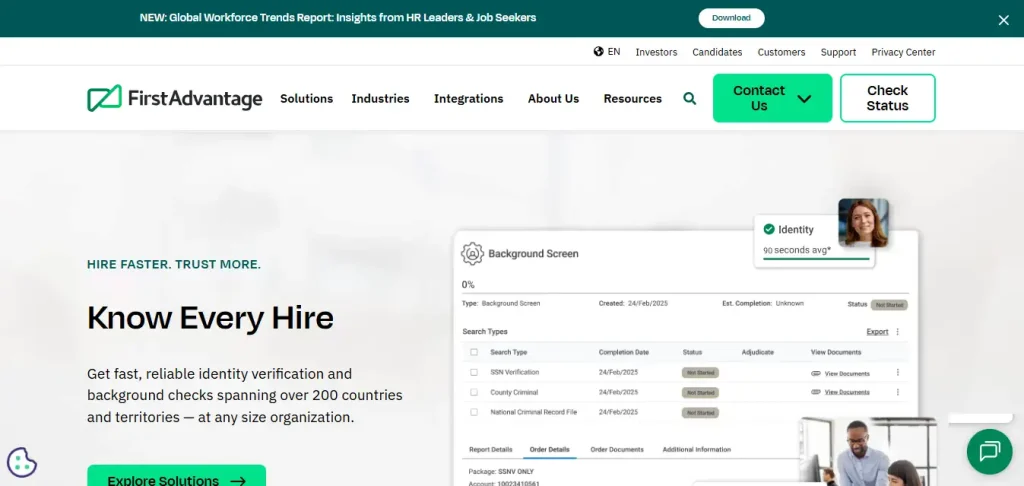Screen dimensions: 1024x486
Task: Check the SSN Verification checkbox
Action: coord(474,372)
